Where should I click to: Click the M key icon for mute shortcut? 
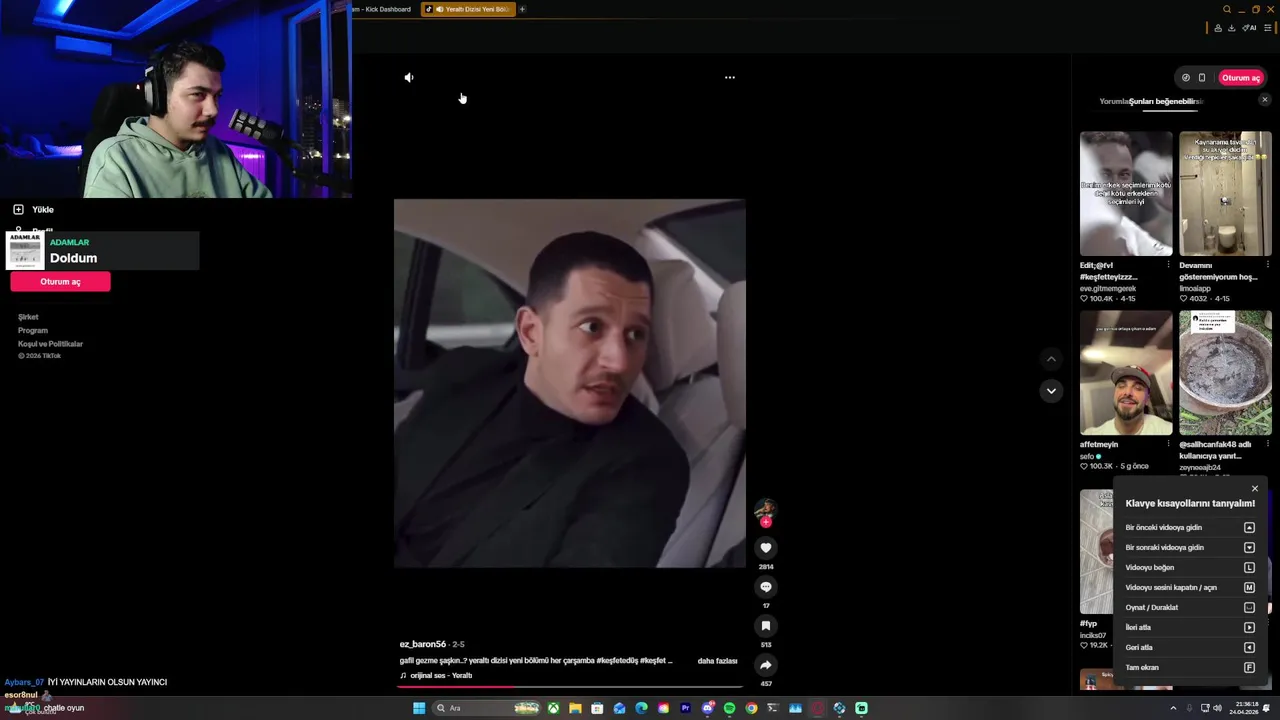(1249, 588)
